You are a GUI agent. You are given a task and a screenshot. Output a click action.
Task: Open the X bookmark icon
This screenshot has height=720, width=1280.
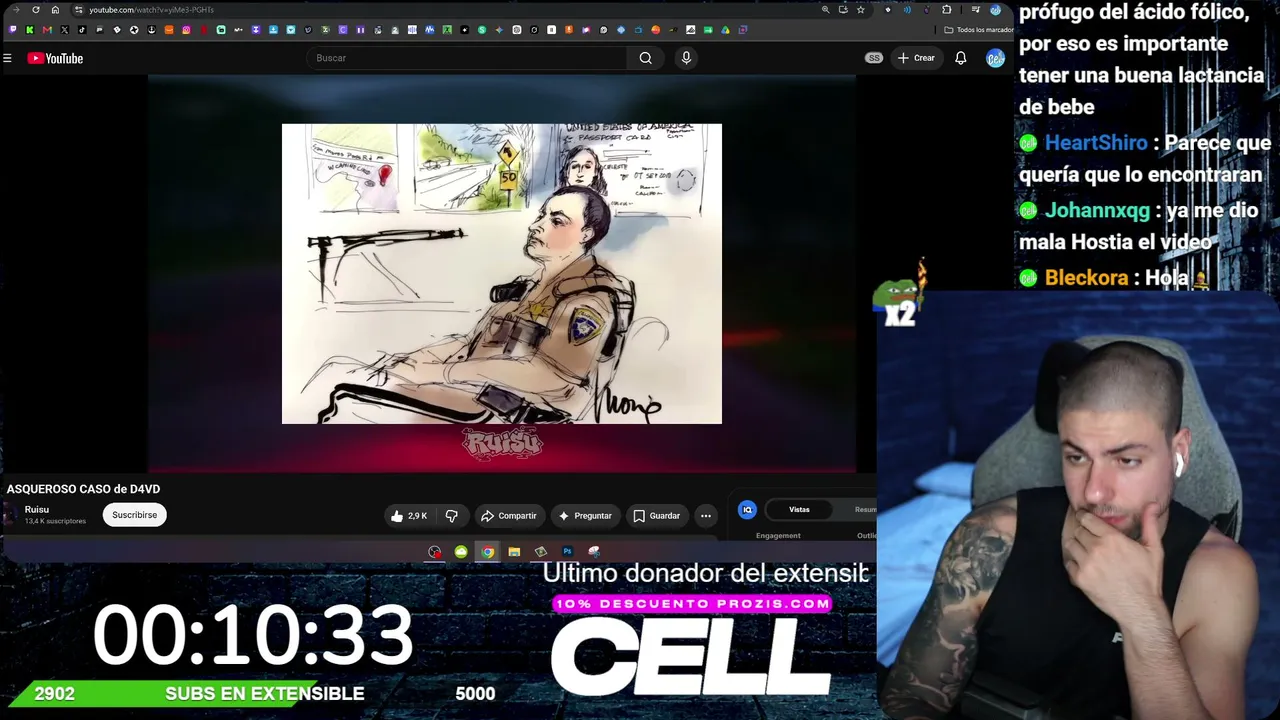pos(65,30)
